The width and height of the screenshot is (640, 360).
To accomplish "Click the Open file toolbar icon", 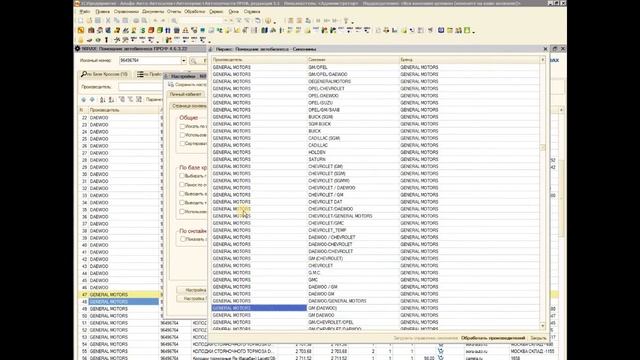I will [89, 20].
